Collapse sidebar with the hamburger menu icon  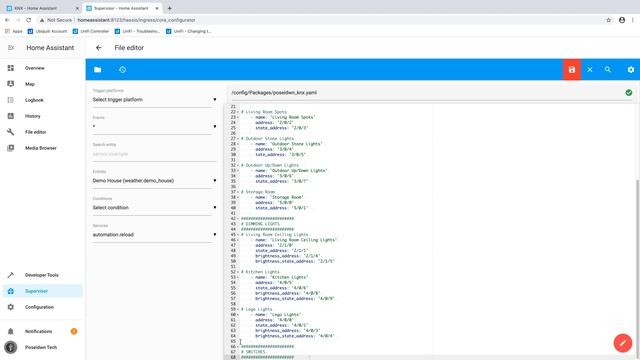11,48
